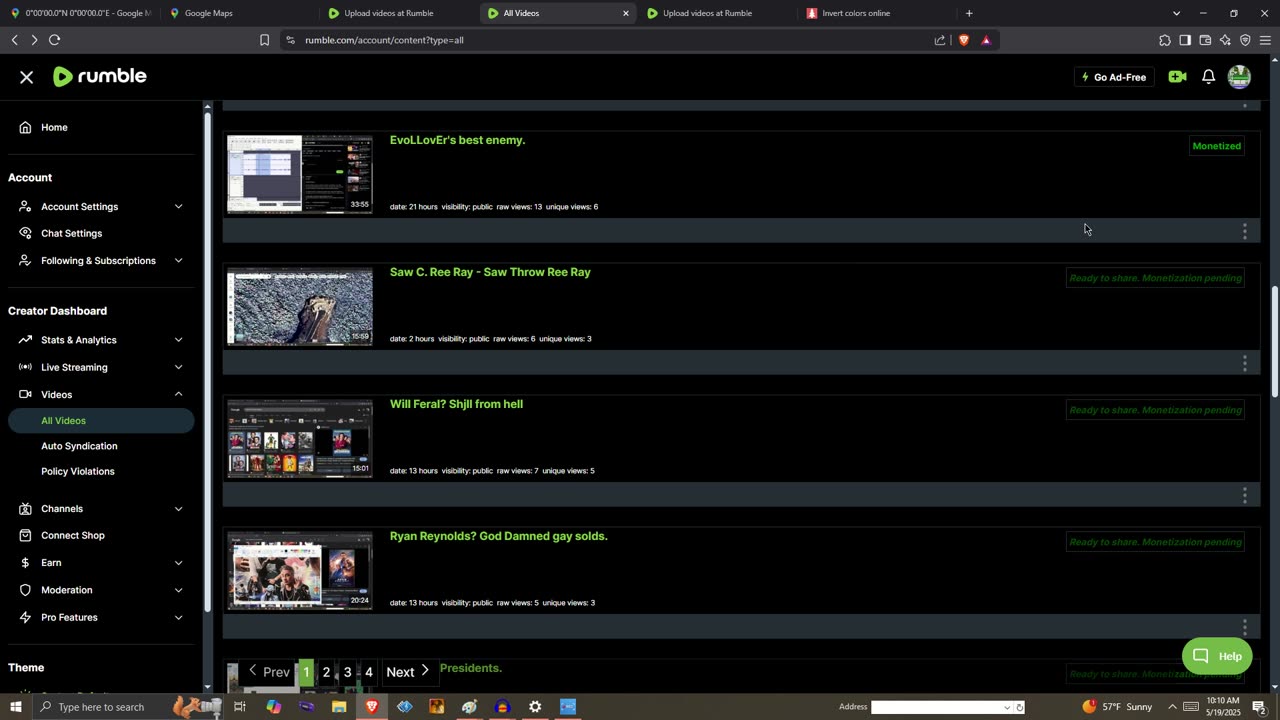
Task: Open the video titled EvoLLovEr's best enemy
Action: [457, 140]
